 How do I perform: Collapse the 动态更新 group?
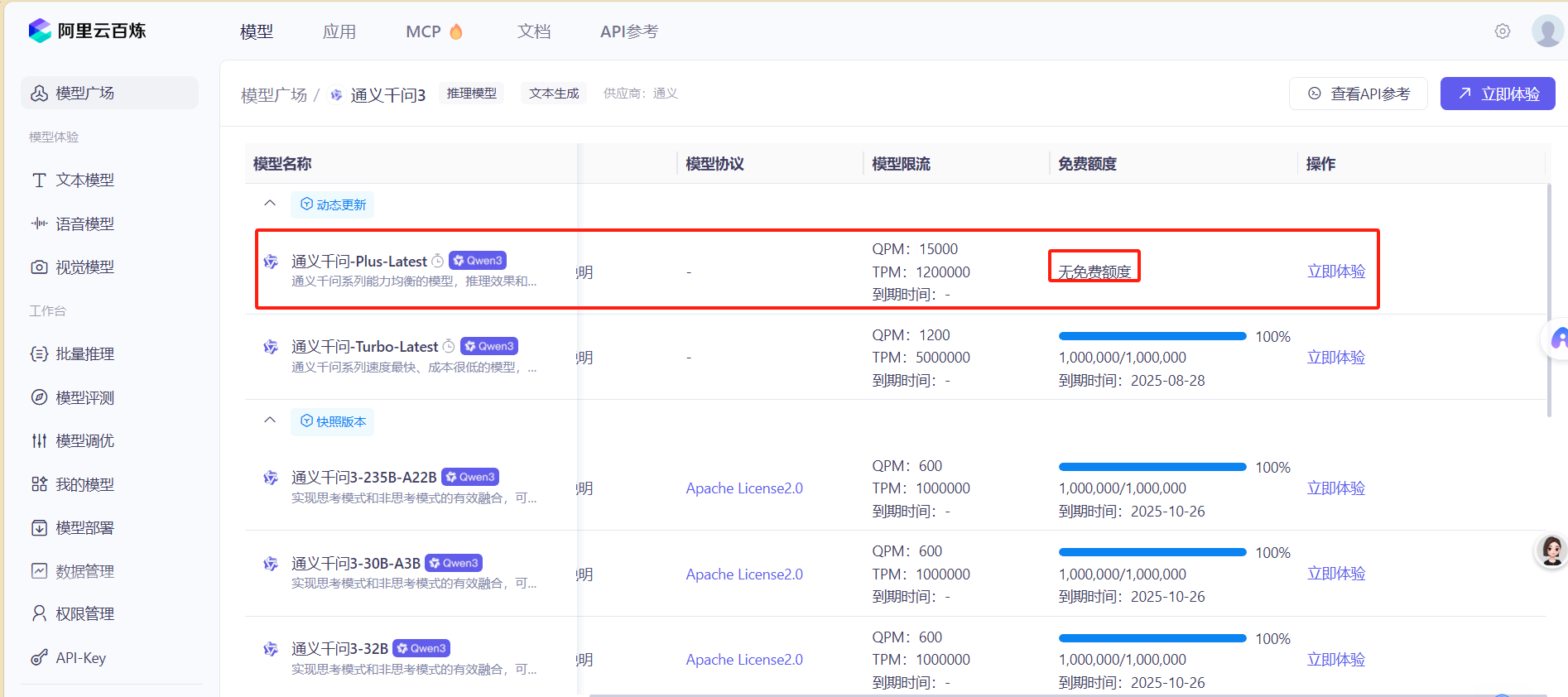(270, 204)
